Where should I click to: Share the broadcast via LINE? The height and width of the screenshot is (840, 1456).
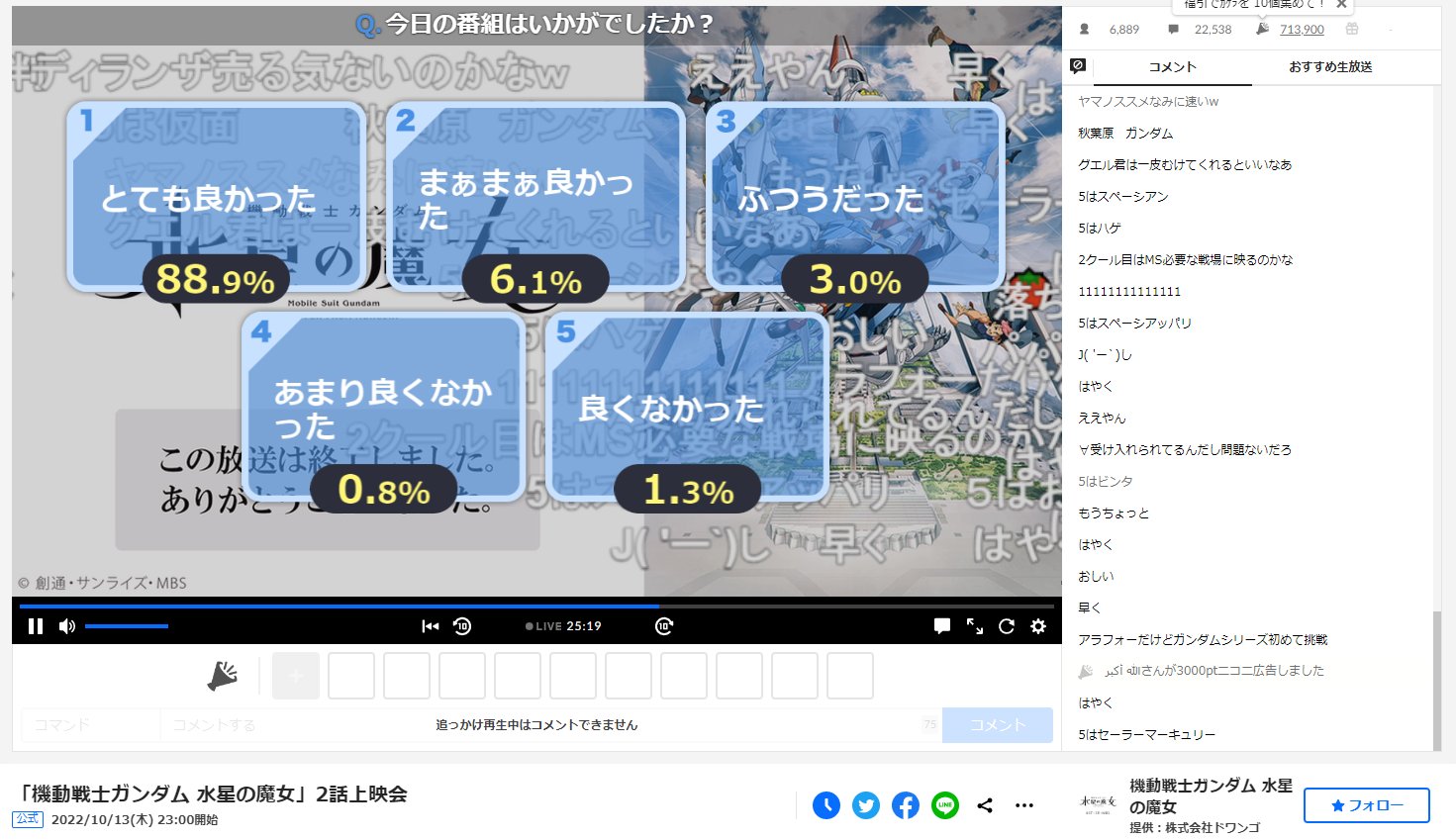coord(945,805)
